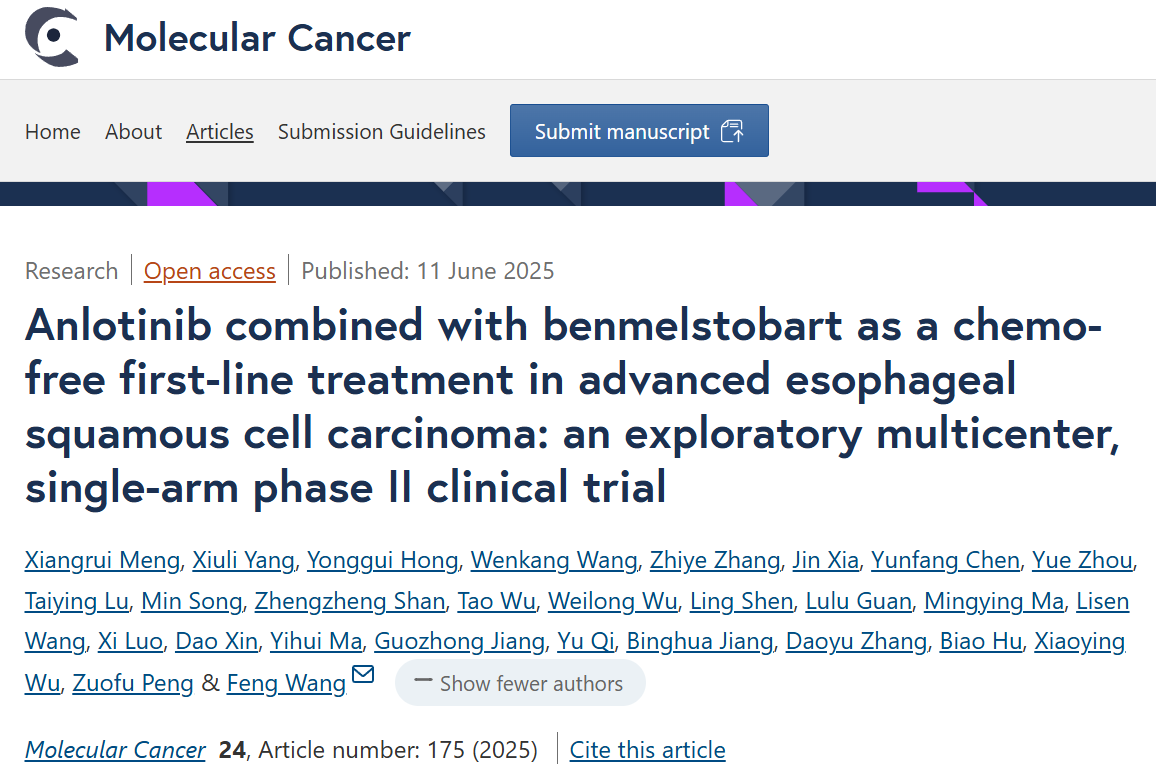The image size is (1156, 780).
Task: Click author Zuofu Peng
Action: [134, 684]
